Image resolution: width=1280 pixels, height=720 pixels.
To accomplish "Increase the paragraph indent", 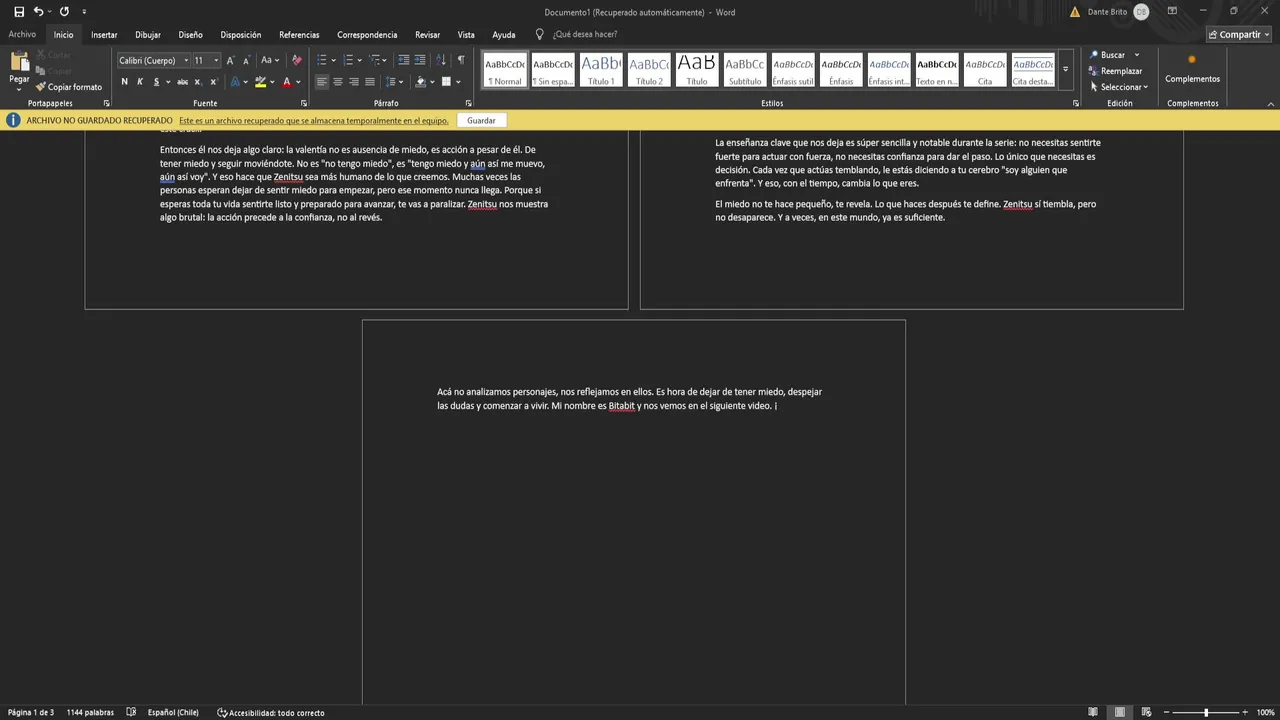I will coord(420,60).
